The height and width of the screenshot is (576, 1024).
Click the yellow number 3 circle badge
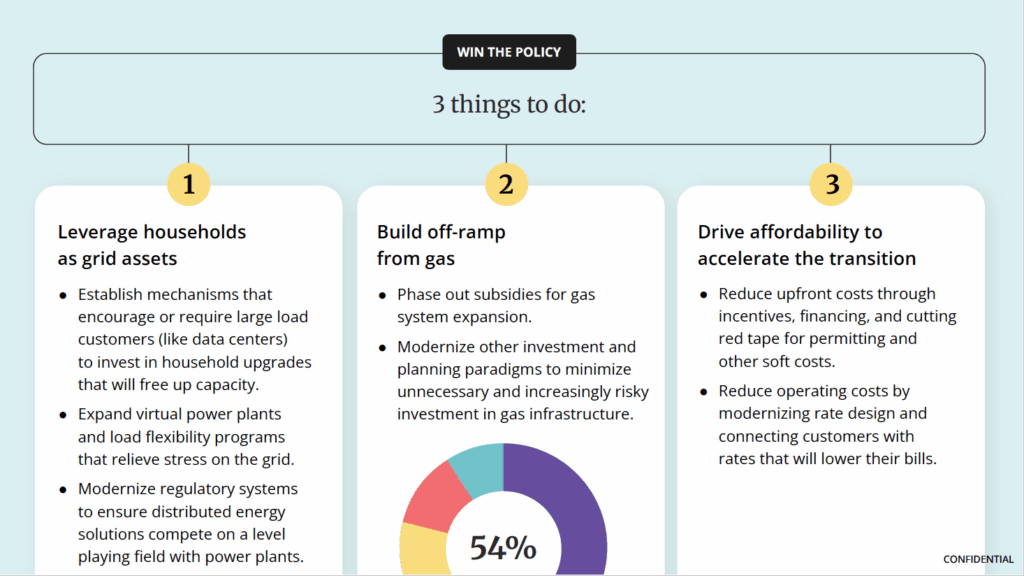[x=831, y=184]
